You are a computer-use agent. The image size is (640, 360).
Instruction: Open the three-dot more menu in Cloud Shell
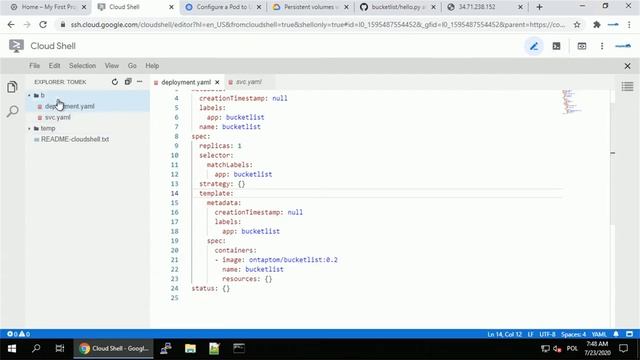tap(602, 46)
